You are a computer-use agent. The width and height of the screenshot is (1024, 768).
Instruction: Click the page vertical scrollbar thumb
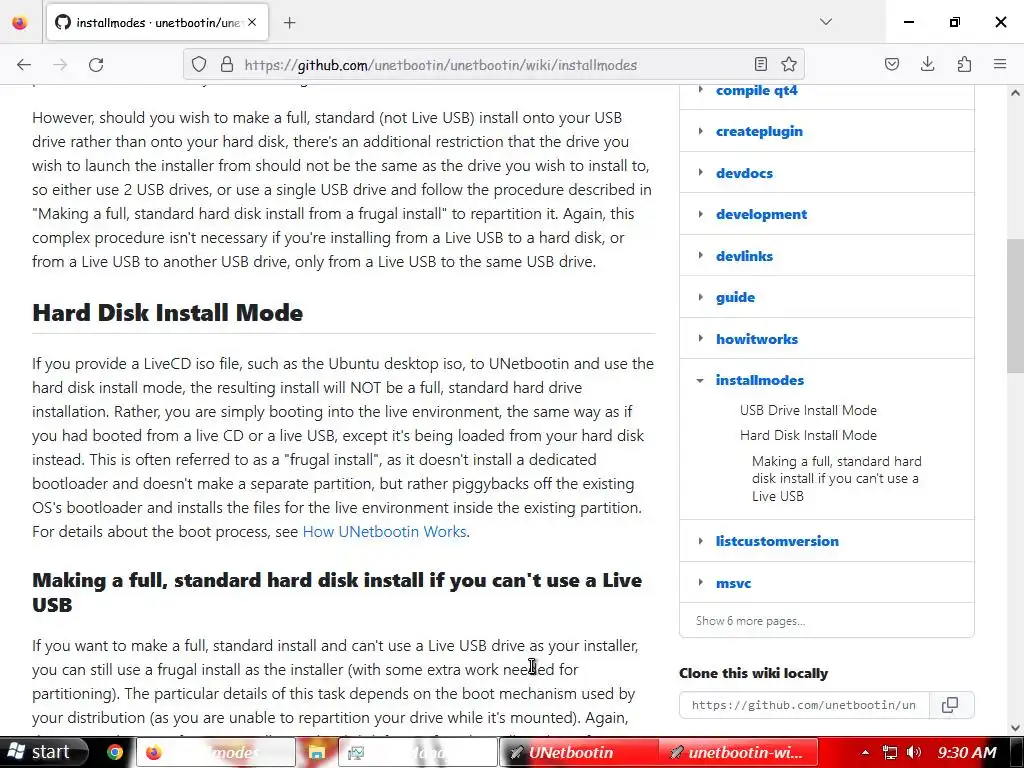[1015, 306]
